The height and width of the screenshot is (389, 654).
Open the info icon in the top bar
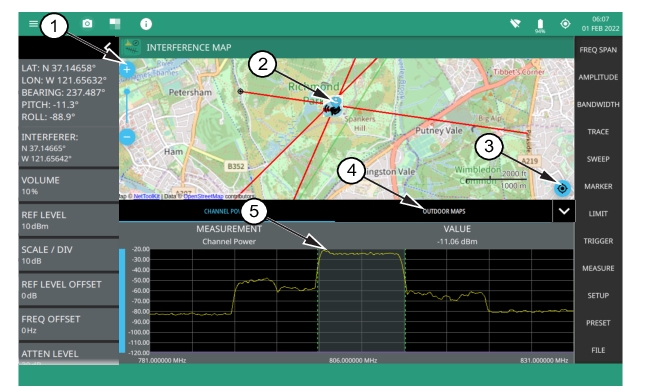[x=146, y=24]
